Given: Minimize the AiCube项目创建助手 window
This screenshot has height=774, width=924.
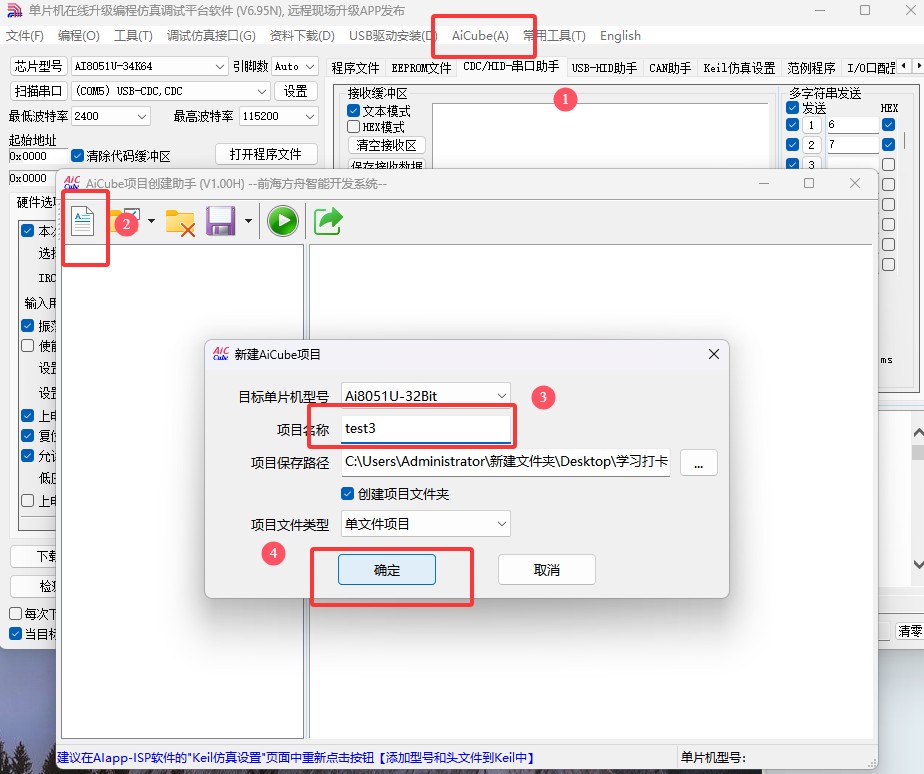Looking at the screenshot, I should point(764,183).
